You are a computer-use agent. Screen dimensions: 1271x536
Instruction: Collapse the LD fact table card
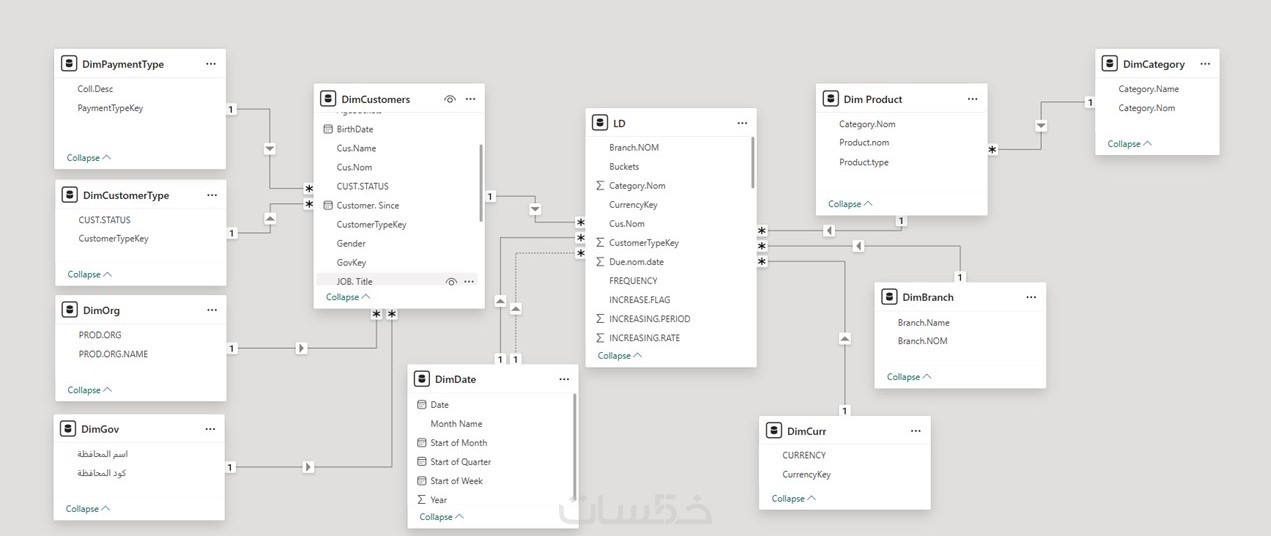point(619,356)
